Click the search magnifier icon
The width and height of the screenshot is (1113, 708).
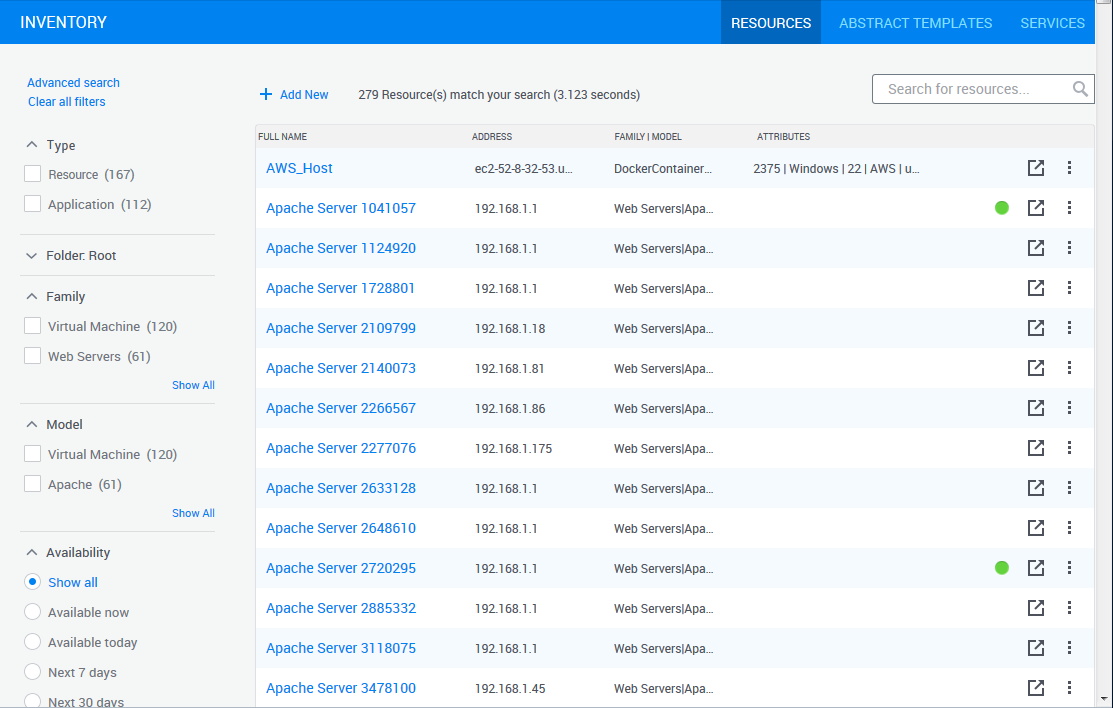(1080, 89)
